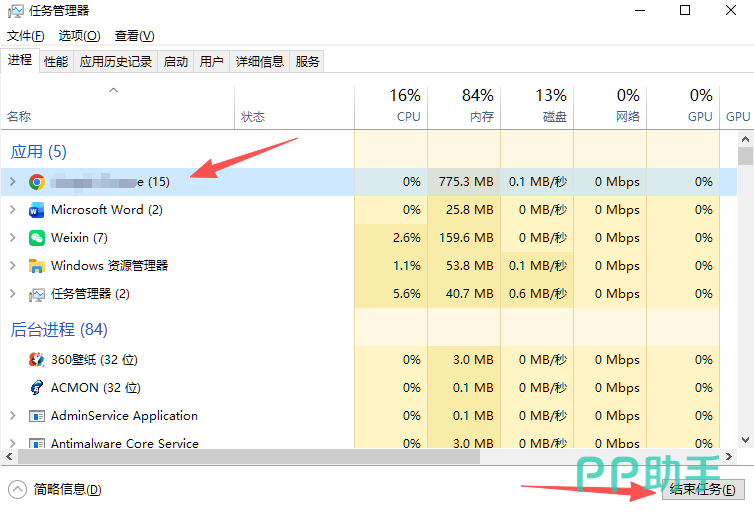
Task: Select the 后台进程 (84) group heading
Action: pyautogui.click(x=59, y=330)
